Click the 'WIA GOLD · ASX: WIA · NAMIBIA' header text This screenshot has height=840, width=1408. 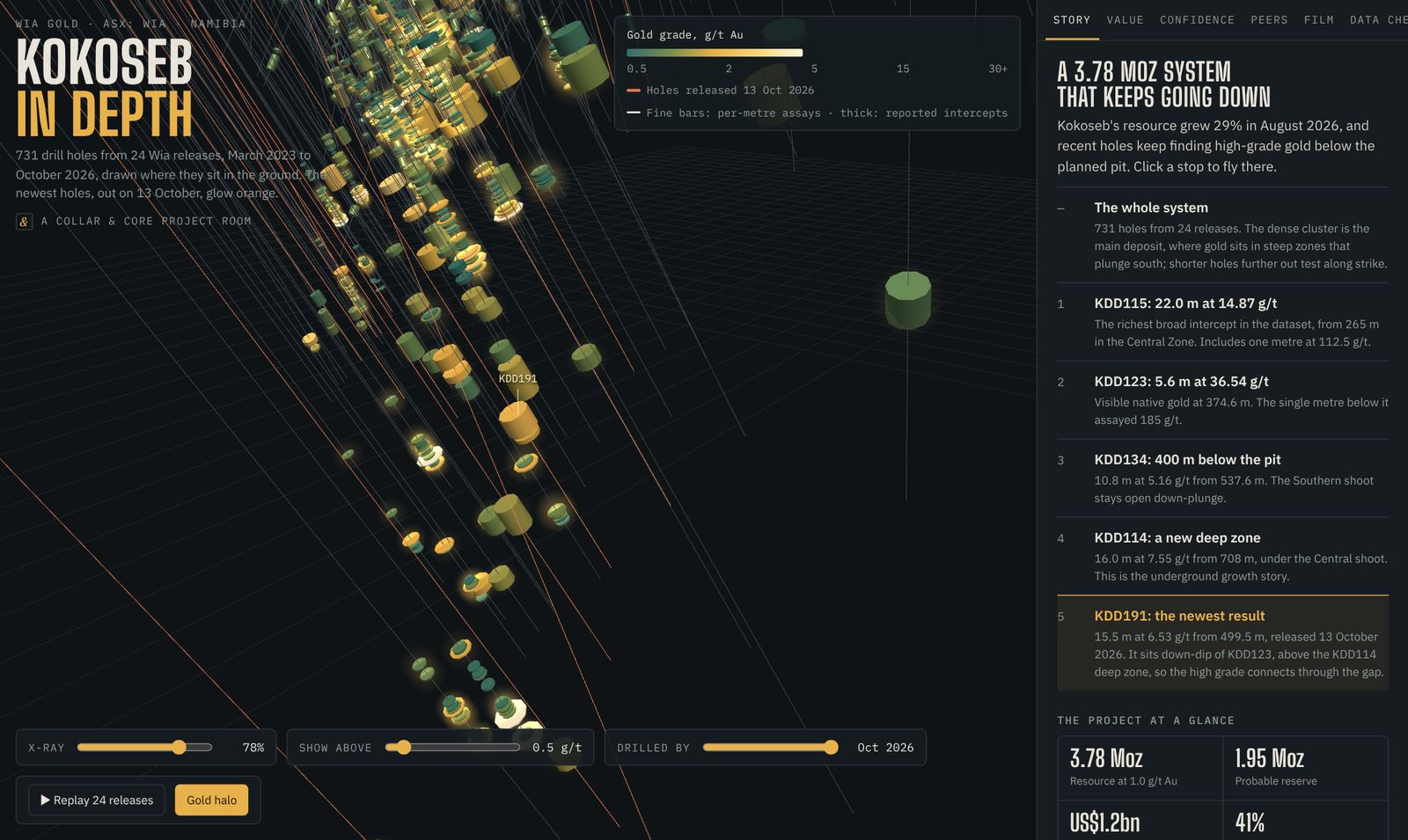point(130,24)
